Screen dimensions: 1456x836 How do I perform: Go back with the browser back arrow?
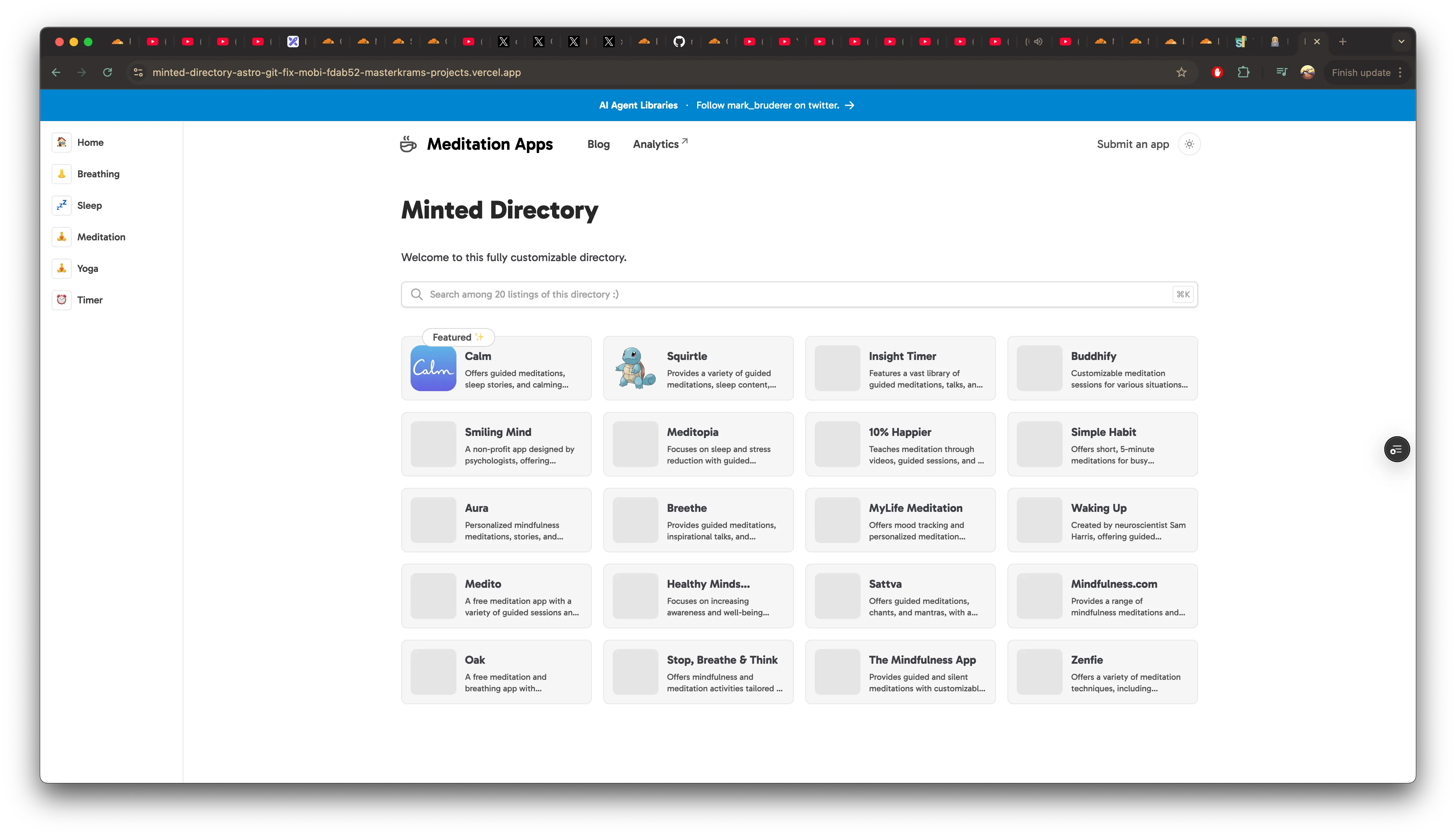click(x=56, y=72)
